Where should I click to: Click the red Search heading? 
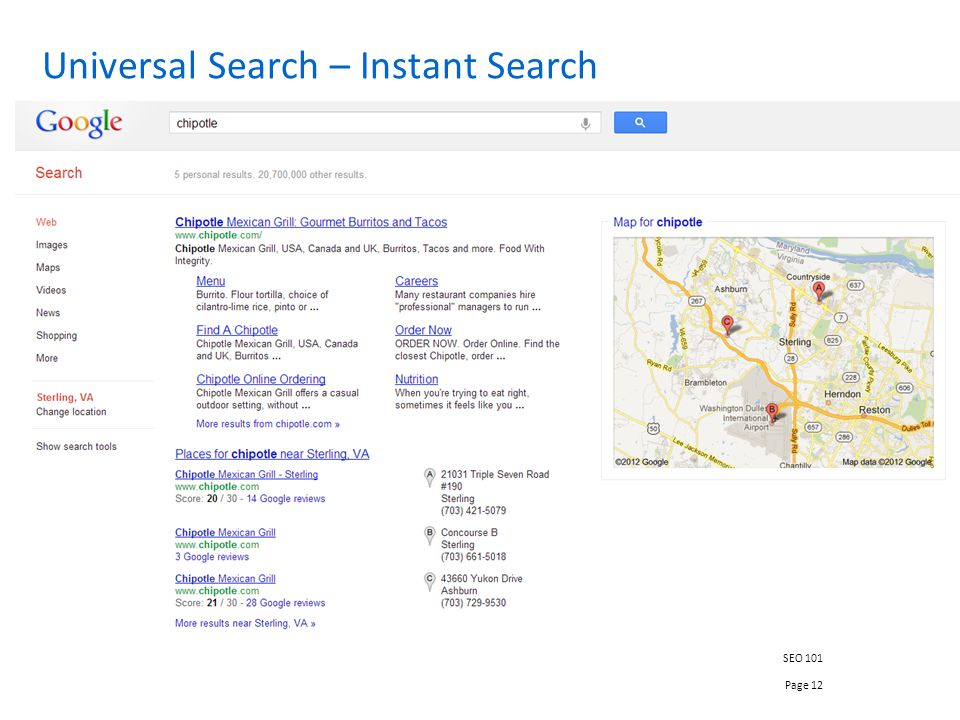[x=59, y=173]
